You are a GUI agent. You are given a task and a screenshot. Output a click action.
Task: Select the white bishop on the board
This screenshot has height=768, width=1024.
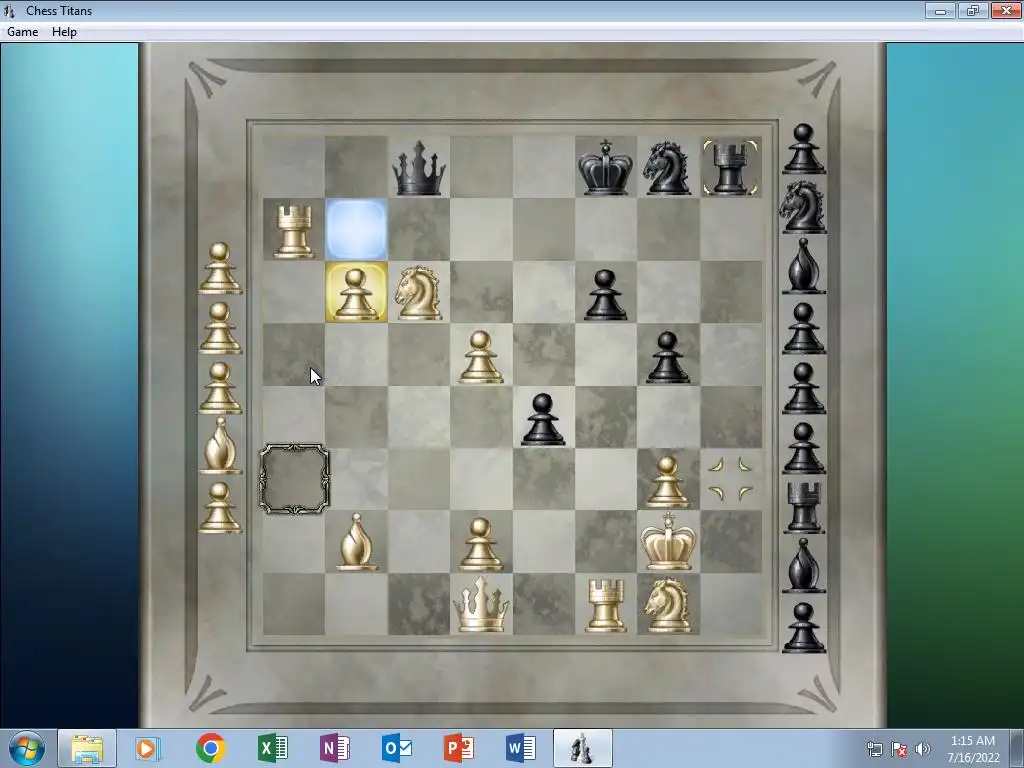coord(356,542)
